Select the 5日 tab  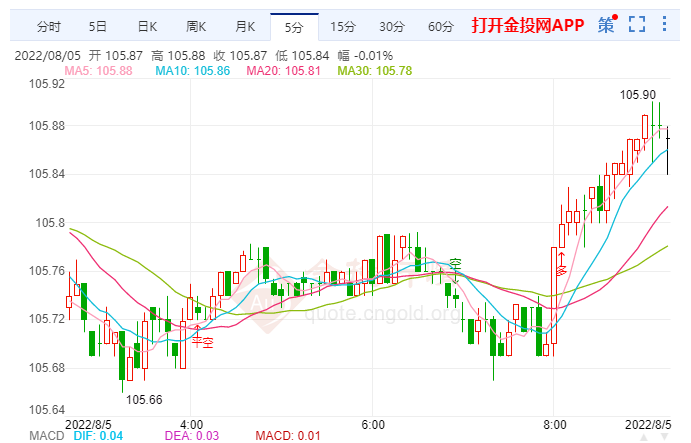click(98, 27)
